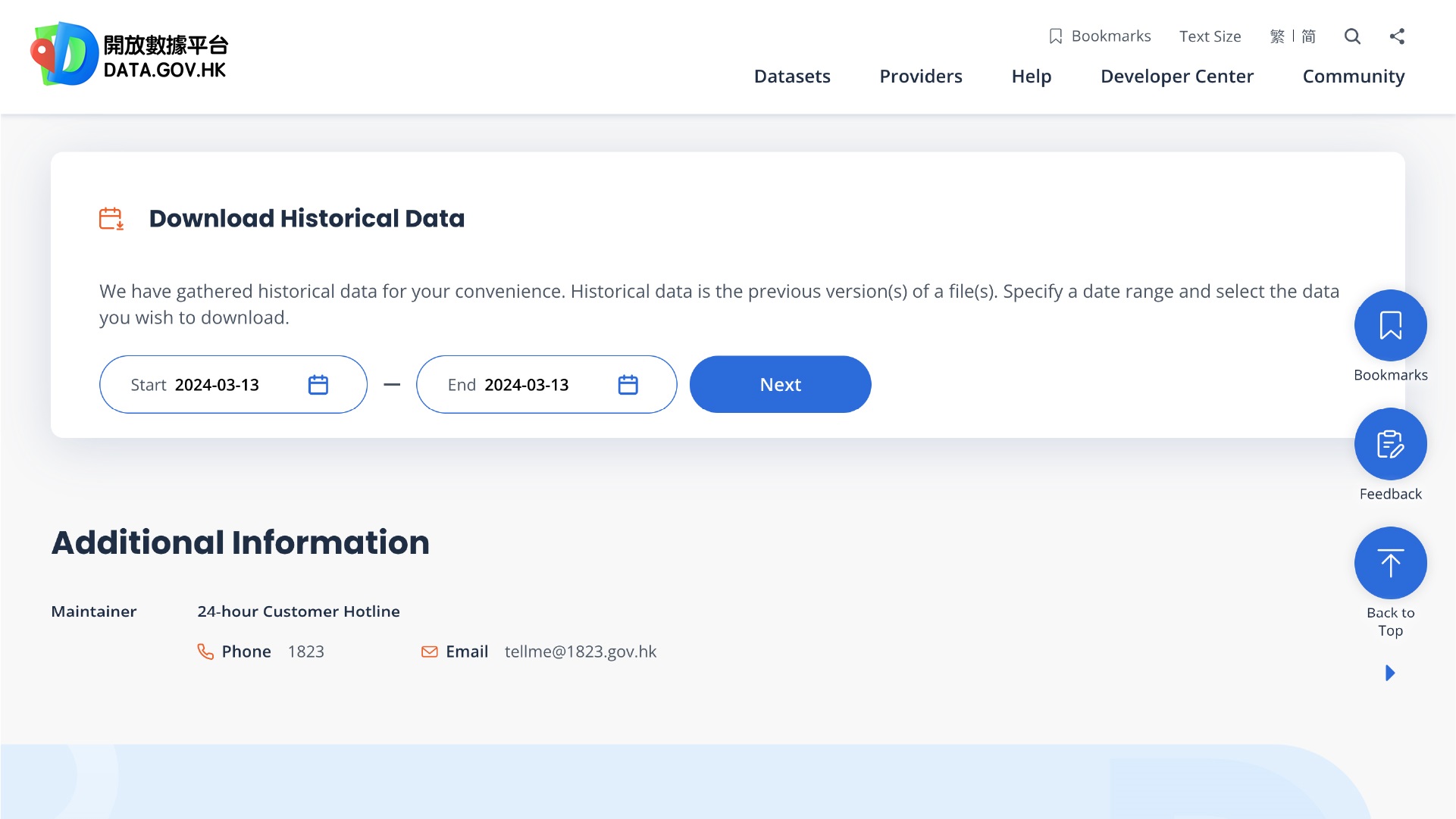Open the Text Size options
The width and height of the screenshot is (1456, 819).
(x=1210, y=36)
